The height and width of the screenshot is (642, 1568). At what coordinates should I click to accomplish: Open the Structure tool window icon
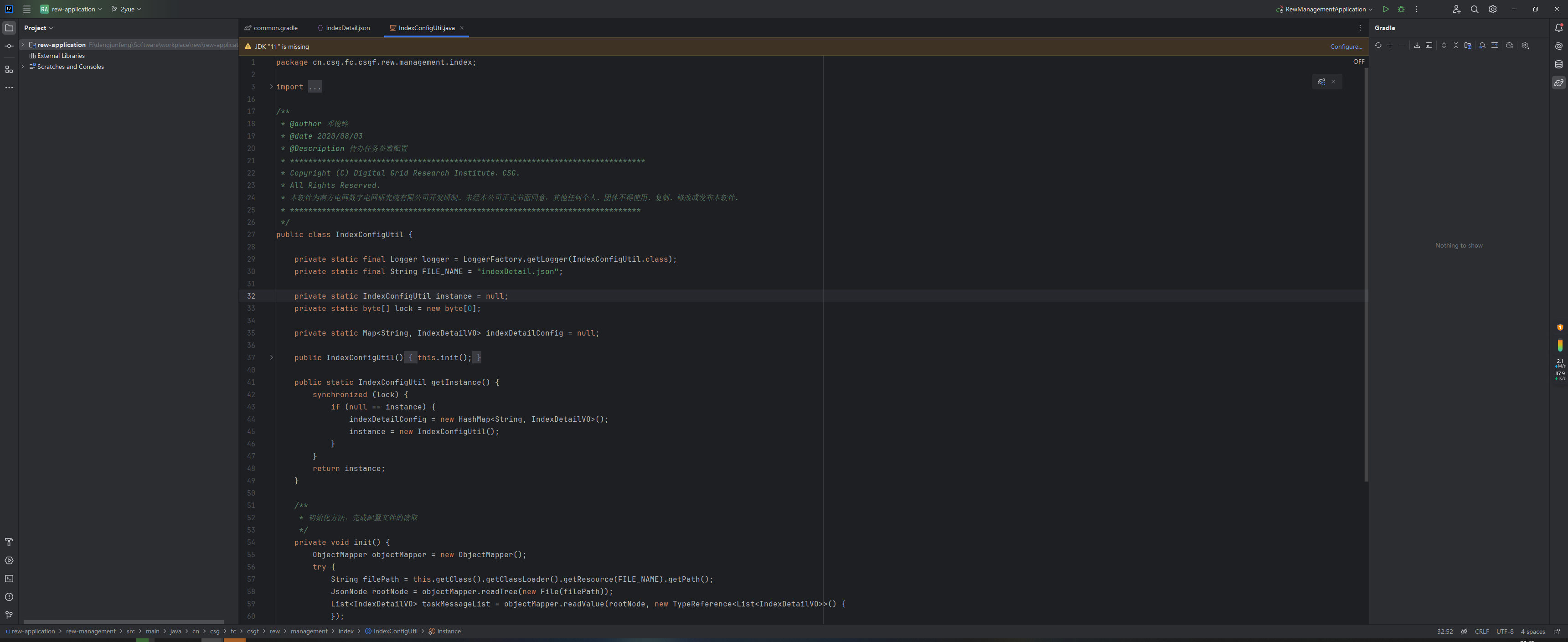[x=9, y=69]
